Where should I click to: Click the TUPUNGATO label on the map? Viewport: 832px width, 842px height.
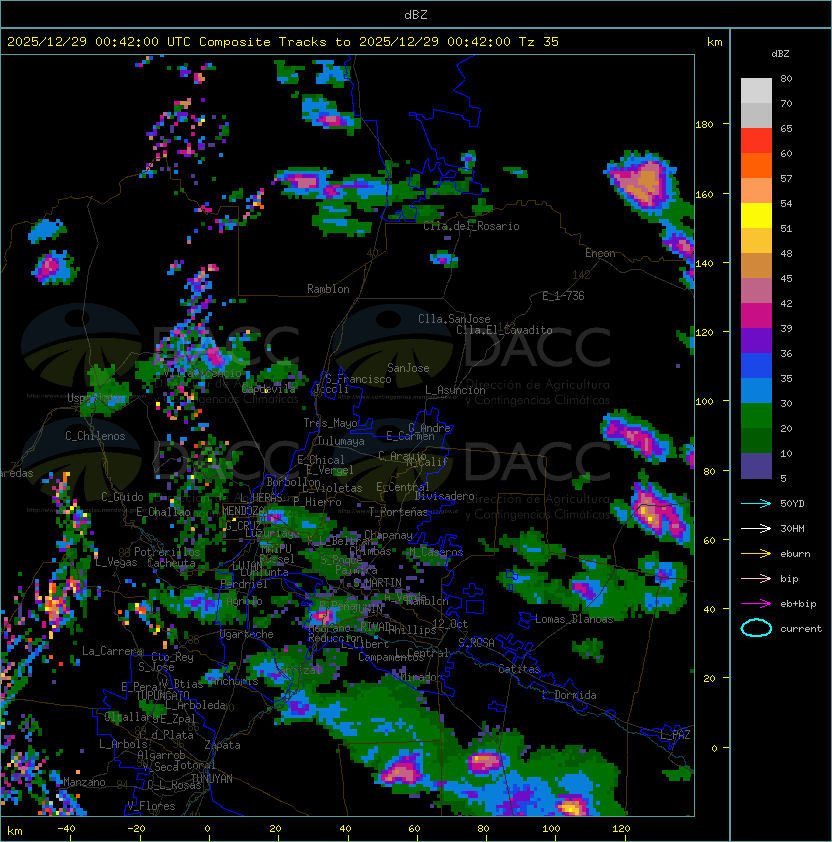pyautogui.click(x=162, y=695)
